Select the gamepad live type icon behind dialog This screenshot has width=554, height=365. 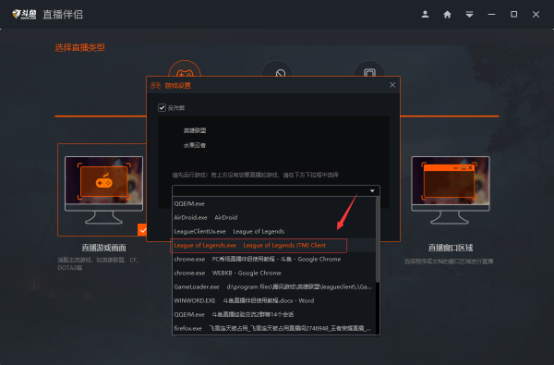tap(184, 69)
